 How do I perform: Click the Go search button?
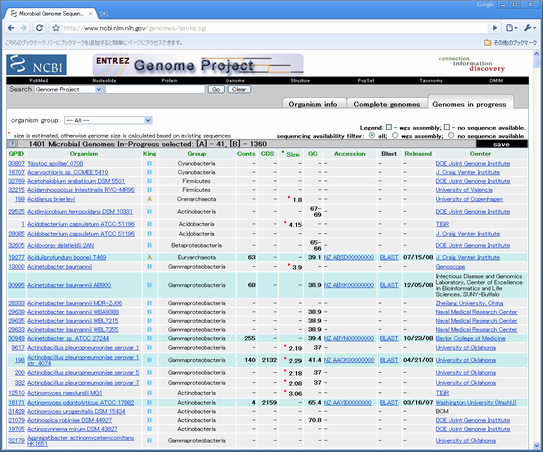[x=216, y=89]
